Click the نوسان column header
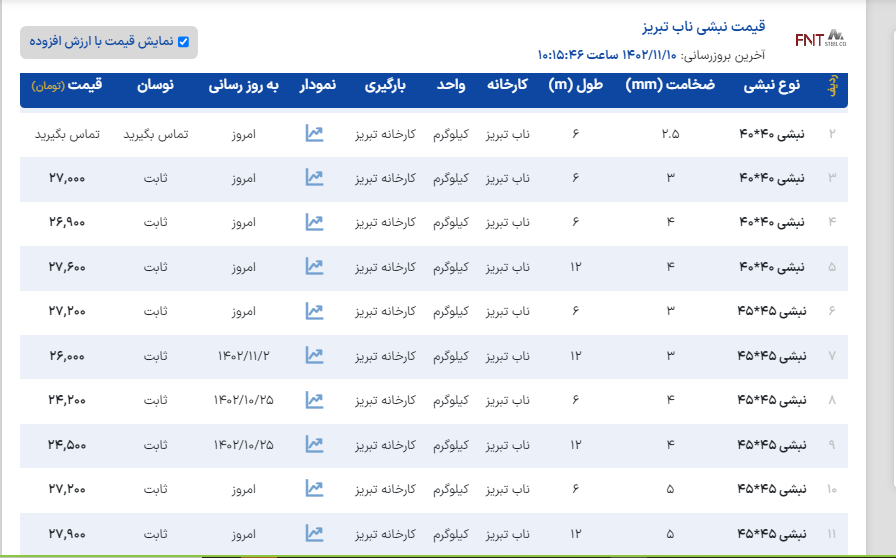Screen dimensions: 896x558 pyautogui.click(x=155, y=86)
